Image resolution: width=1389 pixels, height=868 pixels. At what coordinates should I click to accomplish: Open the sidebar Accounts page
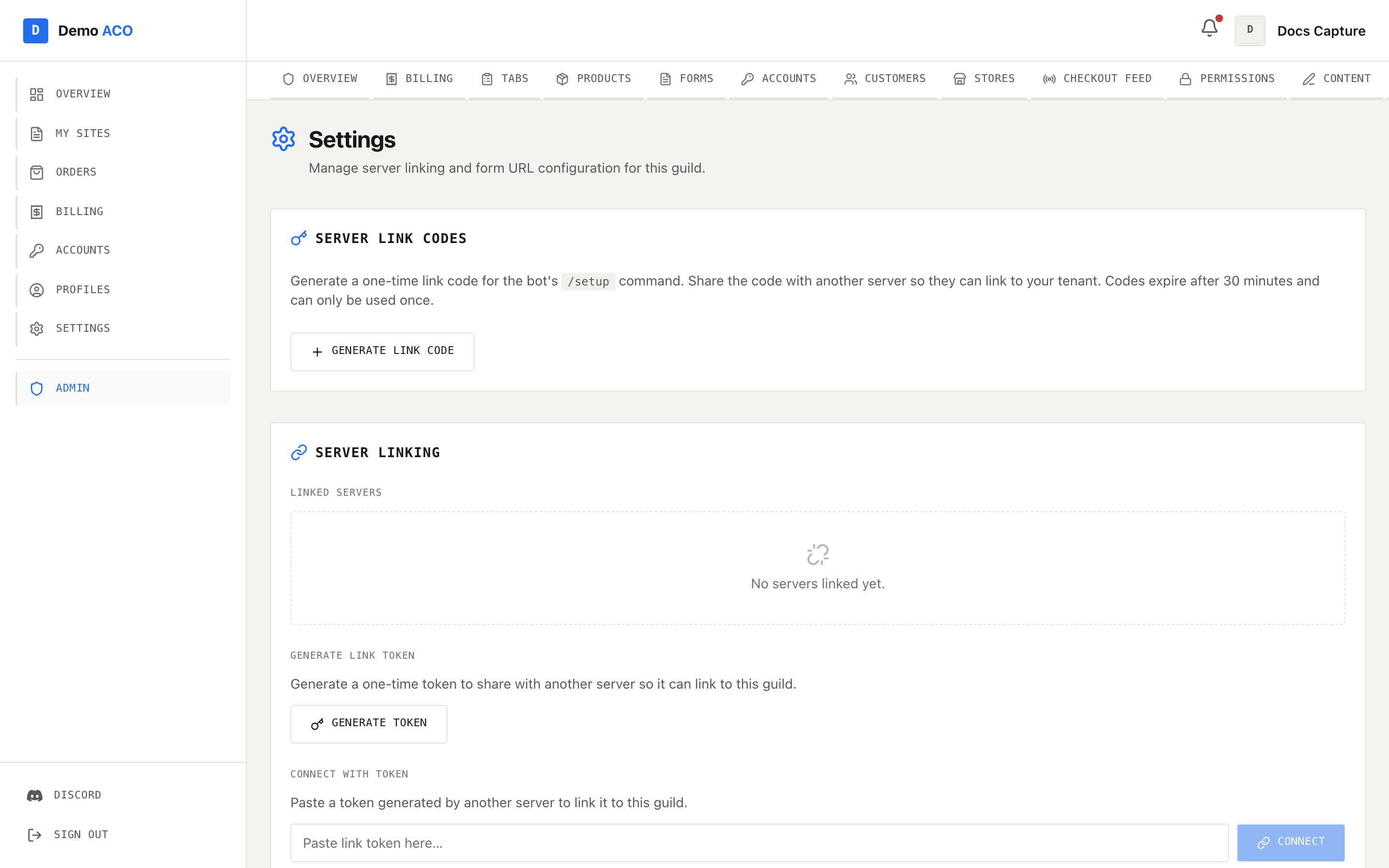pos(123,250)
